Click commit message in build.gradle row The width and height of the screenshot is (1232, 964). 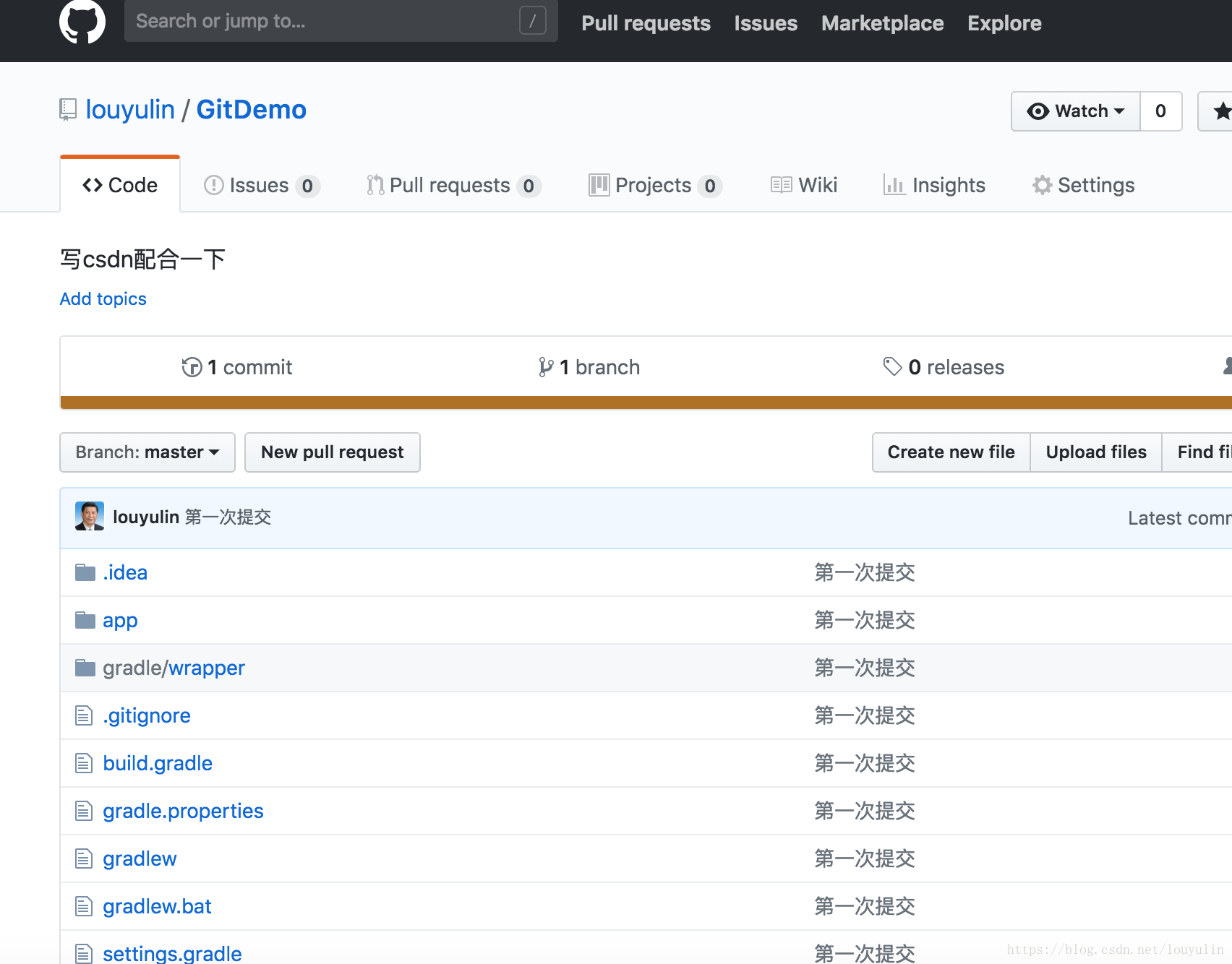pos(865,763)
